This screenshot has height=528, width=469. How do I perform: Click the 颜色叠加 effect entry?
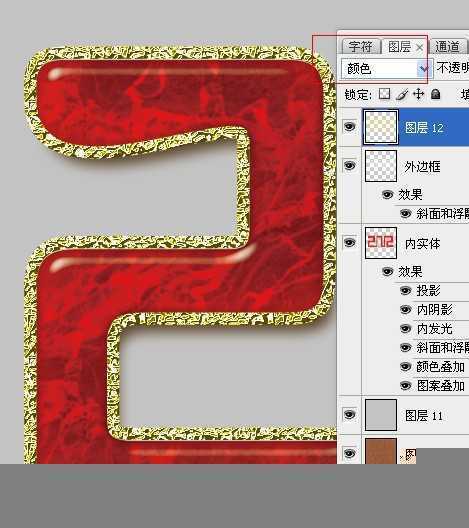click(x=441, y=367)
